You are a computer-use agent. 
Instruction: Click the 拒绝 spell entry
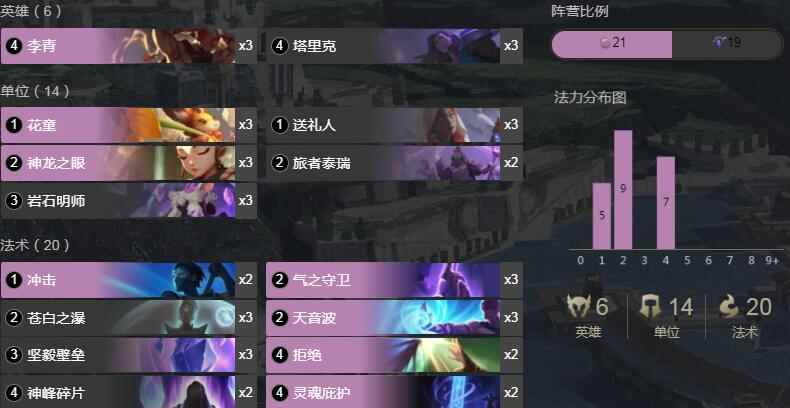tap(394, 355)
